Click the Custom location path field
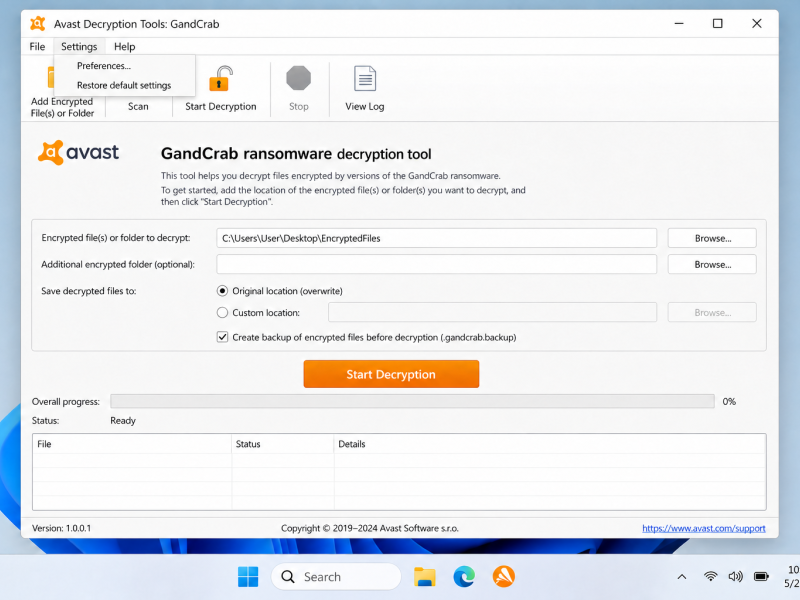The height and width of the screenshot is (600, 800). [492, 312]
